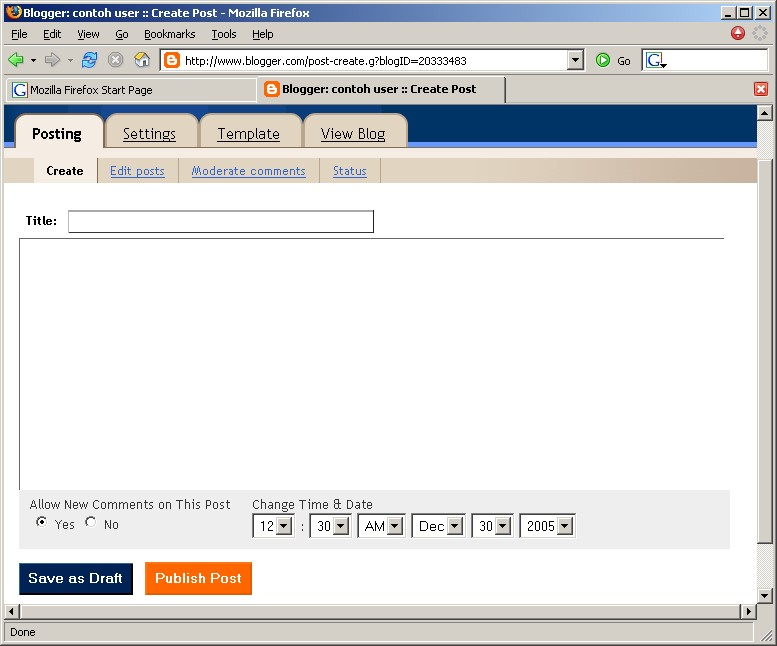This screenshot has width=777, height=646.
Task: Click the Change Time & Date label
Action: click(x=312, y=504)
